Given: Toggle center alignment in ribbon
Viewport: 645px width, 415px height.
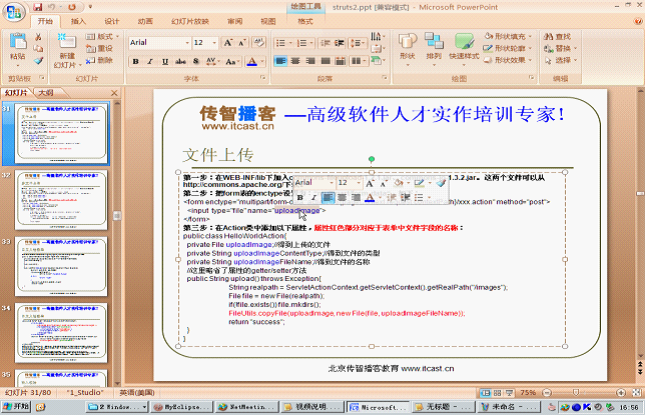Looking at the screenshot, I should tap(295, 61).
